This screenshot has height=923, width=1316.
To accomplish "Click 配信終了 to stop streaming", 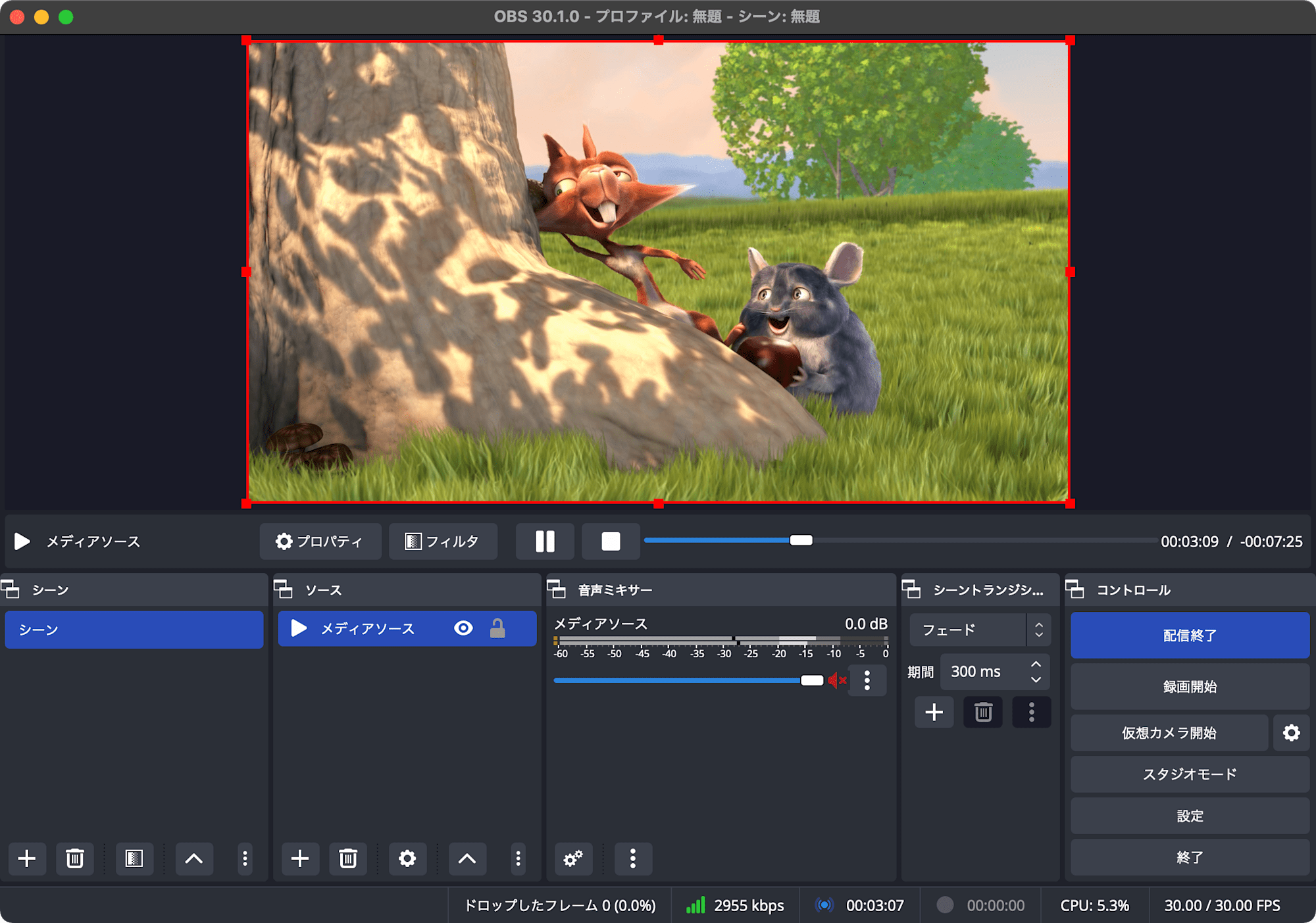I will (1190, 636).
